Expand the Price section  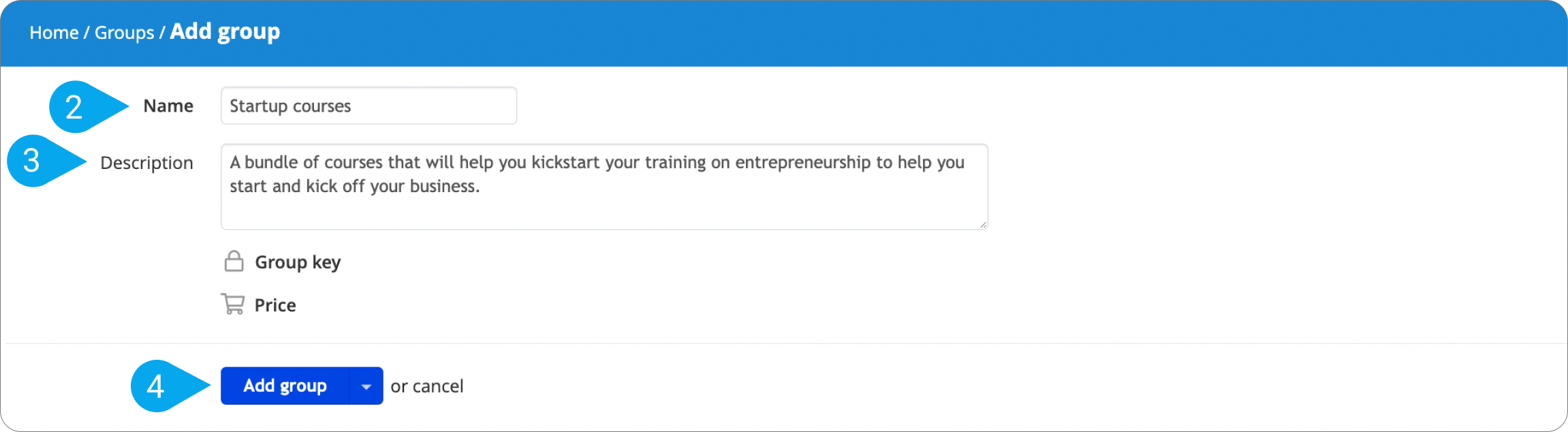pyautogui.click(x=275, y=305)
